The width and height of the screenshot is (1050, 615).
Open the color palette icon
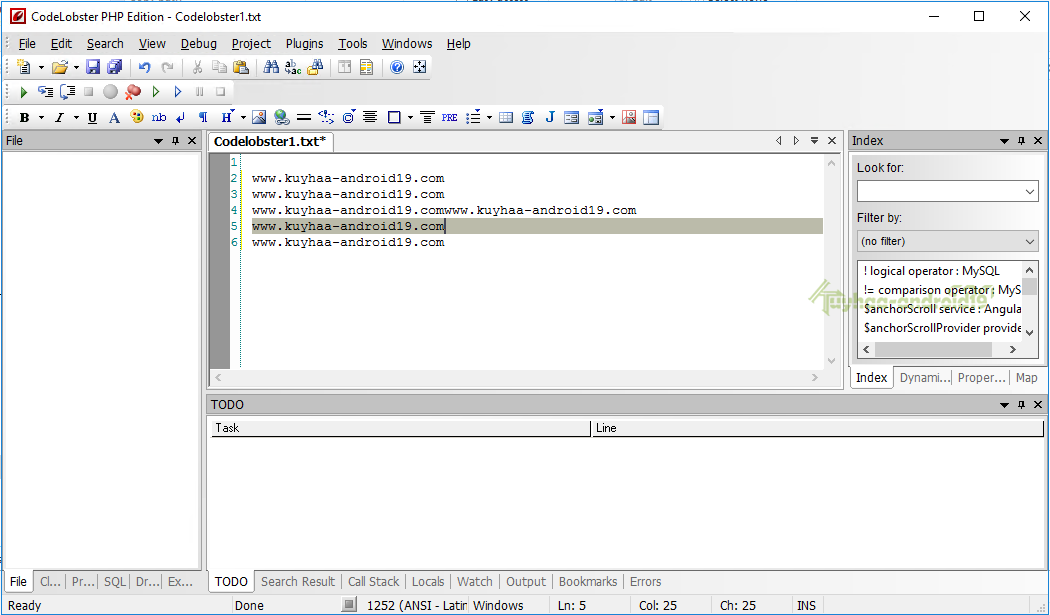pos(137,118)
